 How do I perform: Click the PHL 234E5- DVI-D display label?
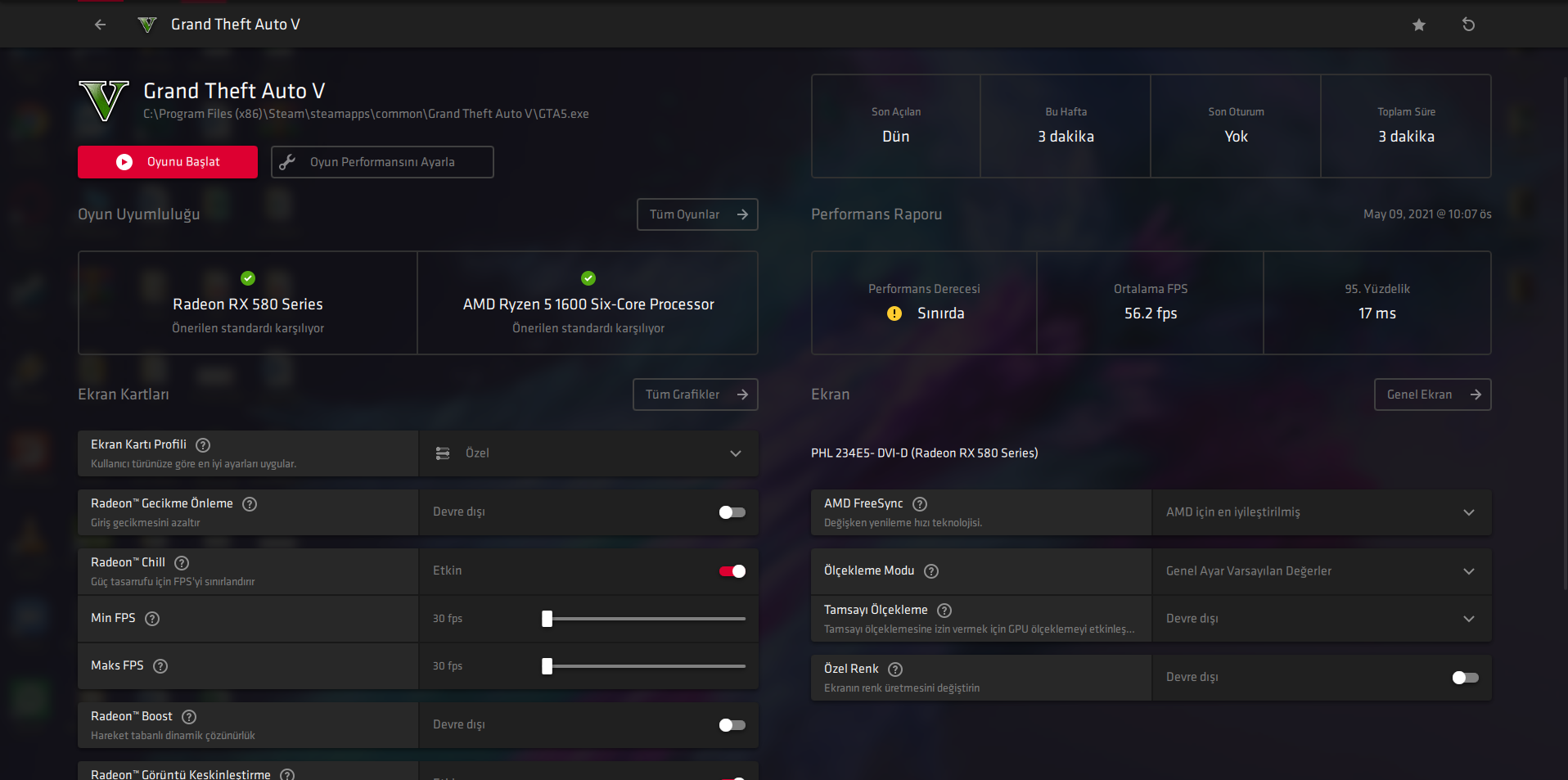925,453
